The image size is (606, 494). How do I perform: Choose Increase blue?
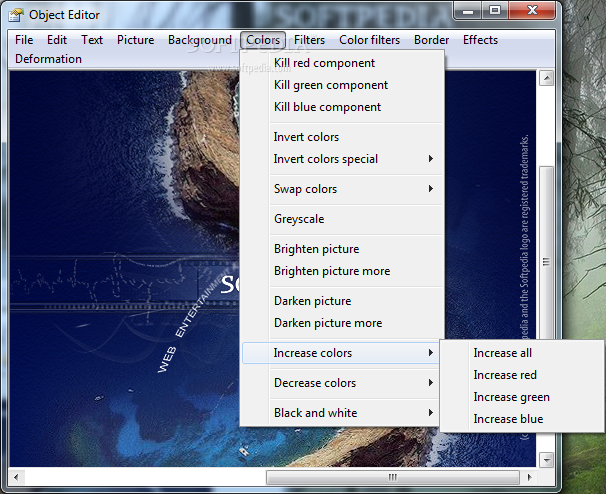click(x=522, y=419)
